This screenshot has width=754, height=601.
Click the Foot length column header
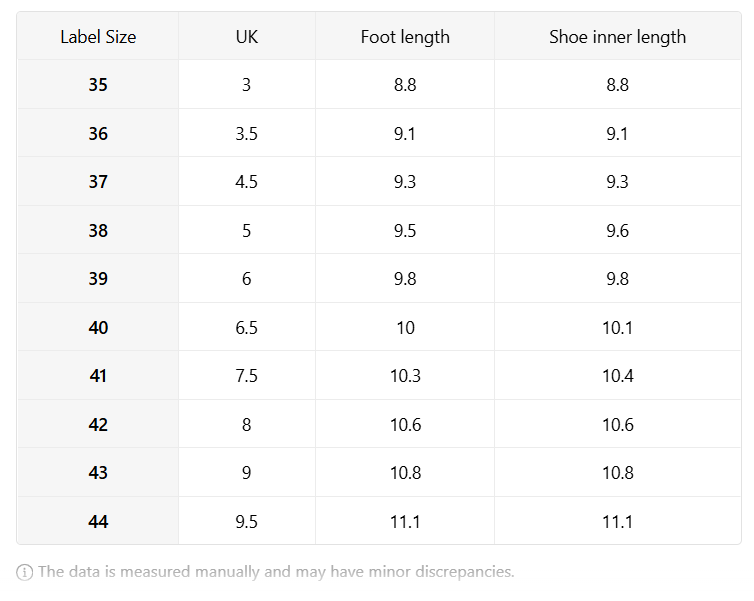pos(405,37)
